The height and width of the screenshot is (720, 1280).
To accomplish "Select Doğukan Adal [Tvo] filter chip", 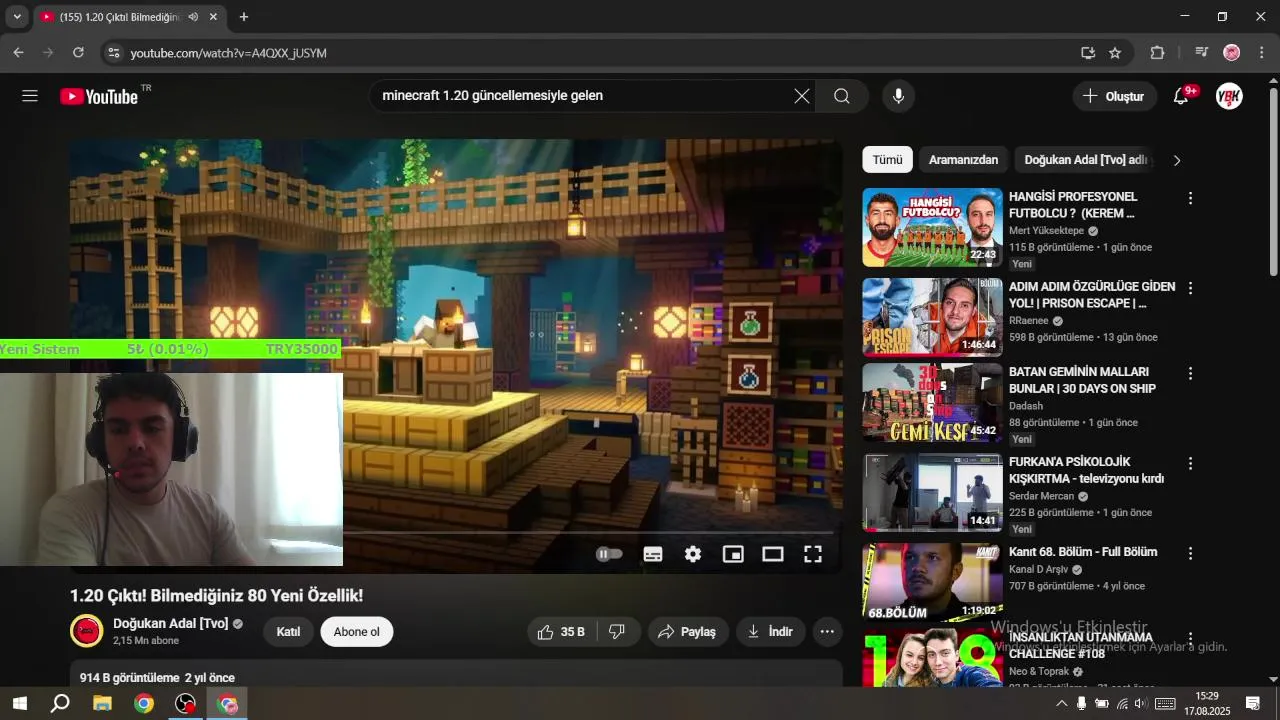I will pyautogui.click(x=1084, y=160).
